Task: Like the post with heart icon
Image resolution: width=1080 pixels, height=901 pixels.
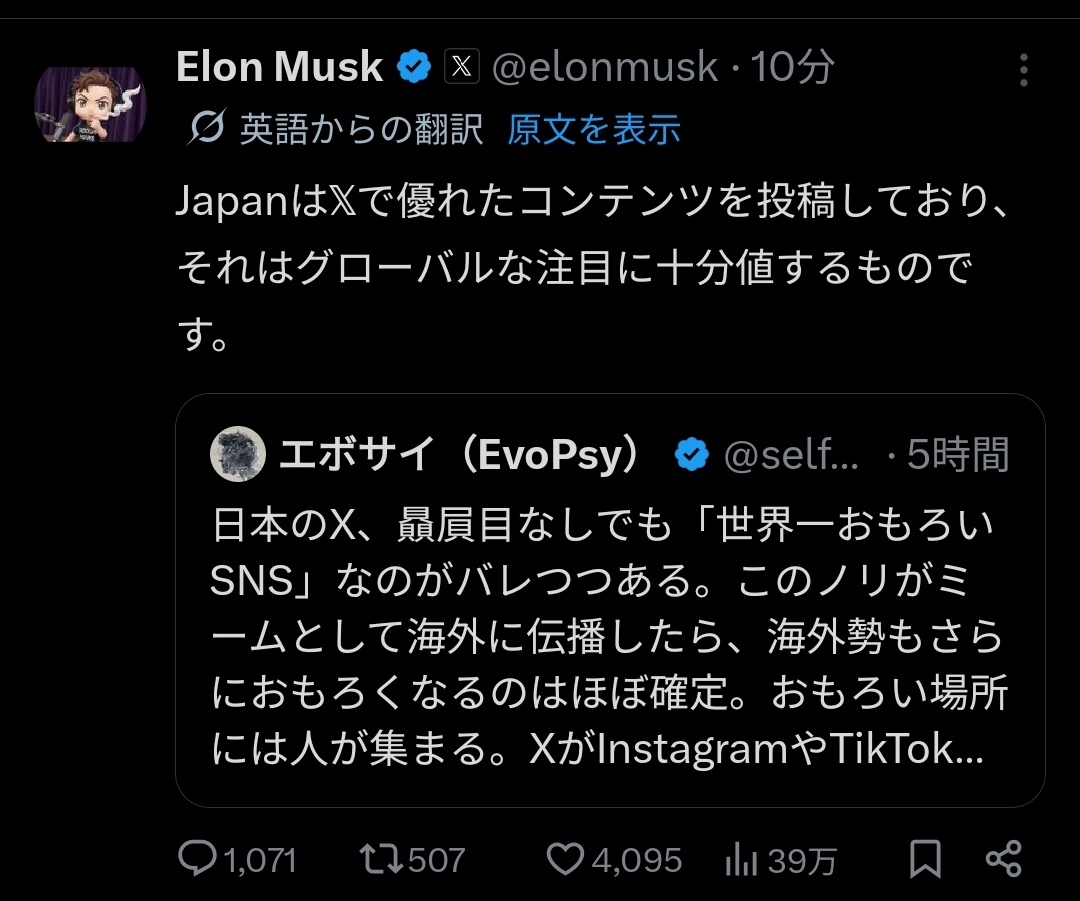Action: (x=566, y=858)
